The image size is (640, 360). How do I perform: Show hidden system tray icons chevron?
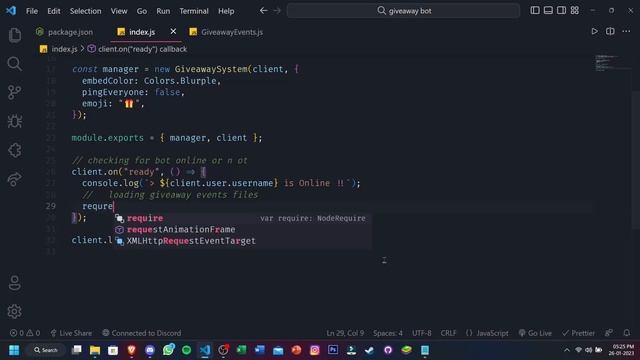[x=567, y=350]
